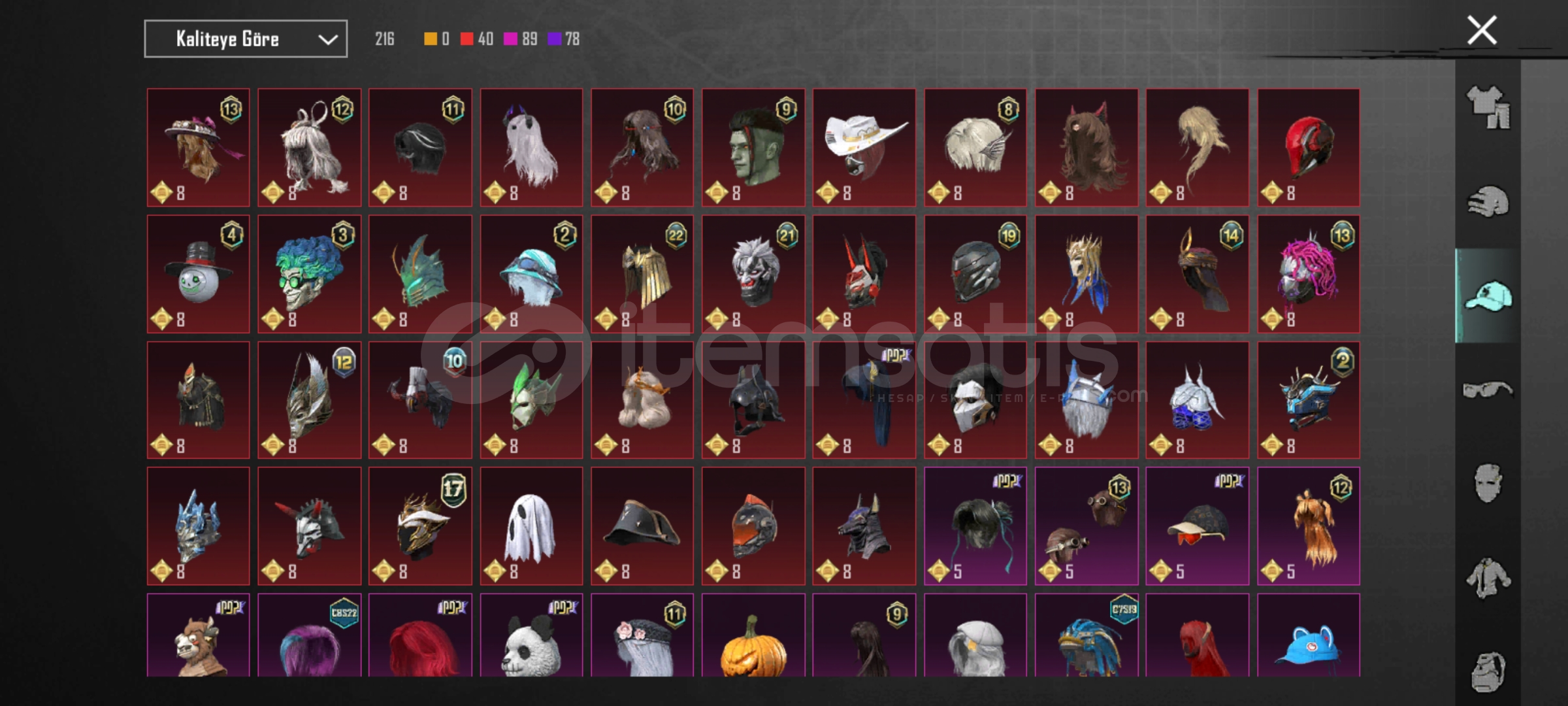
Task: Choose the blue cat-ear cap item
Action: (x=1309, y=635)
